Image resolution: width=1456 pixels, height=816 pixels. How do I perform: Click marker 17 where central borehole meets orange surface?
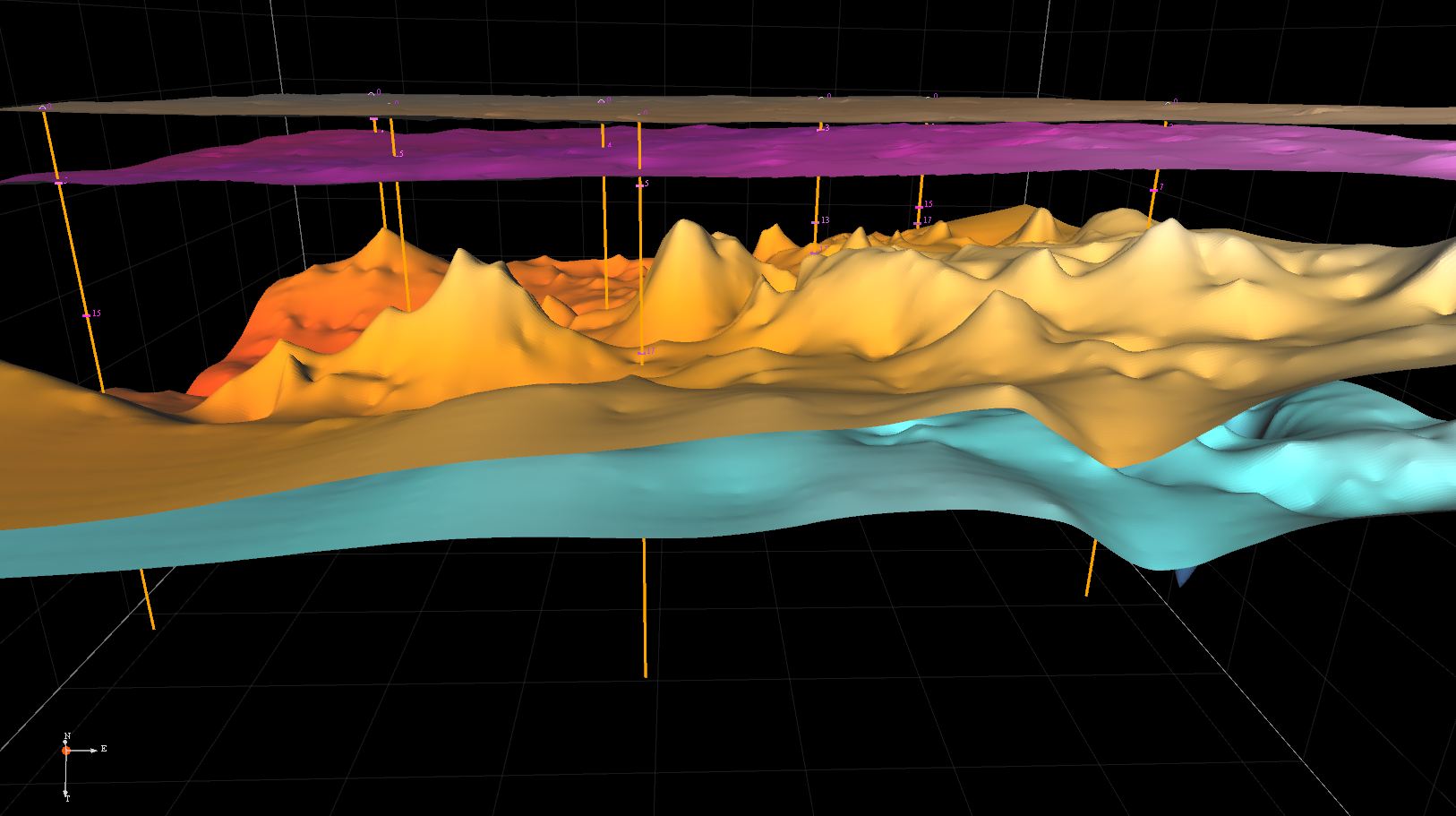[x=641, y=353]
